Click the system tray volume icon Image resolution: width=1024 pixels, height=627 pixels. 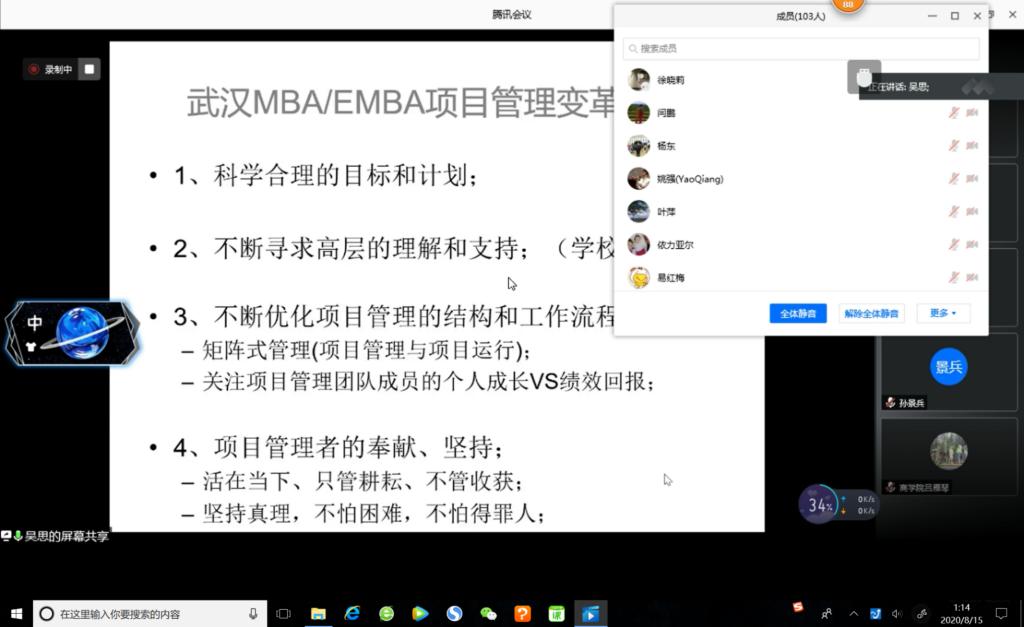coord(897,613)
